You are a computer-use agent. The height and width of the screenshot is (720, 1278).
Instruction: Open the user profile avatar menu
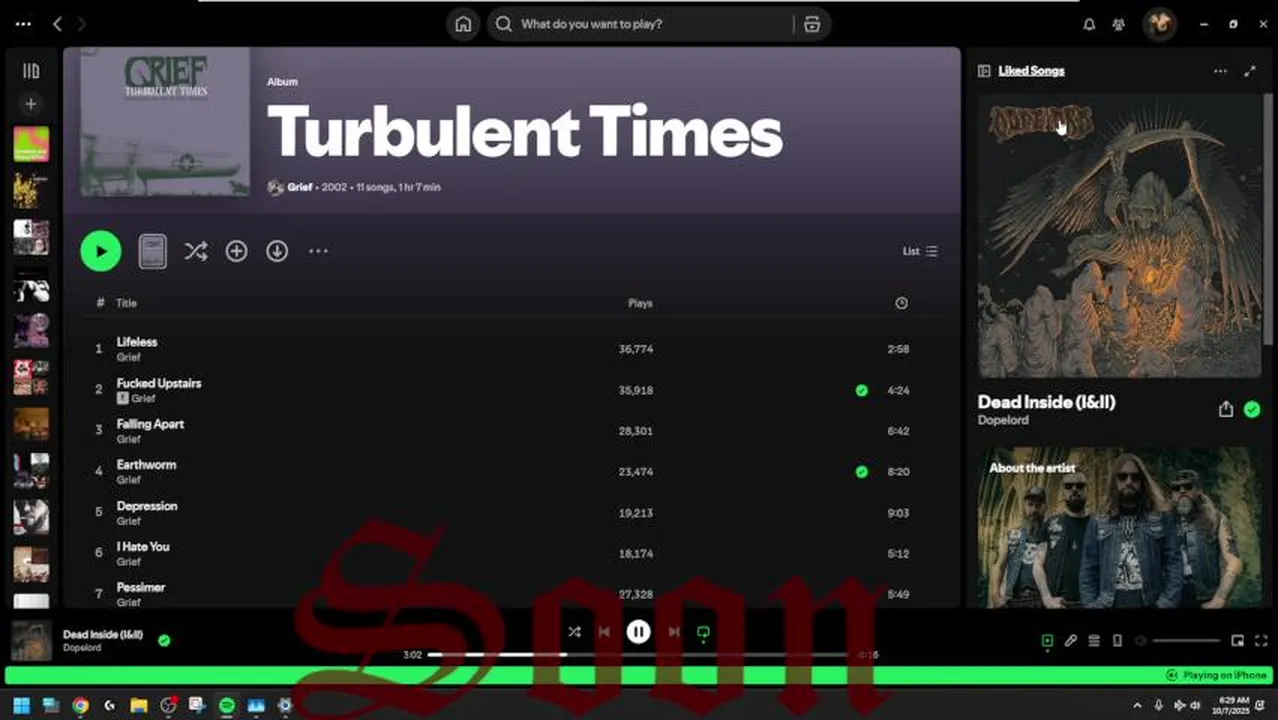pos(1160,24)
